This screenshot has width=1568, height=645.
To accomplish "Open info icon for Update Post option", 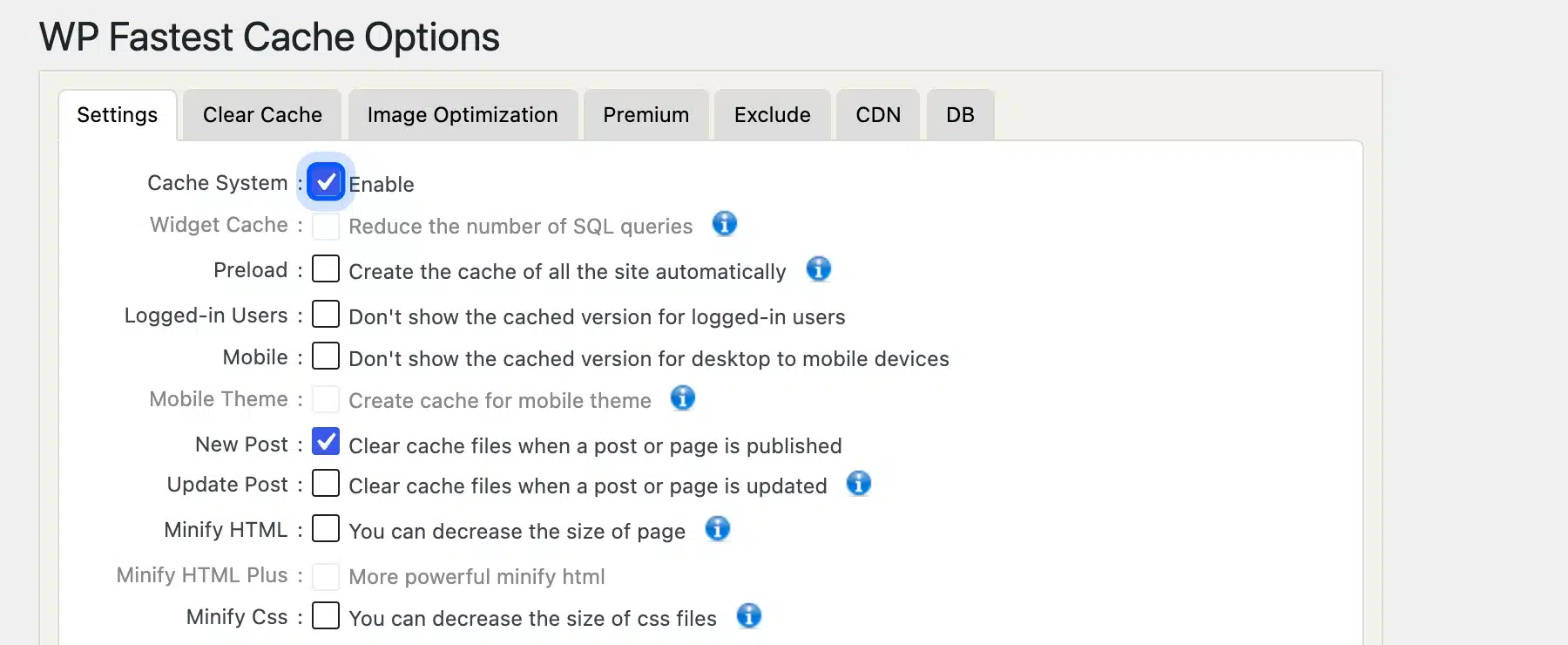I will (x=859, y=483).
